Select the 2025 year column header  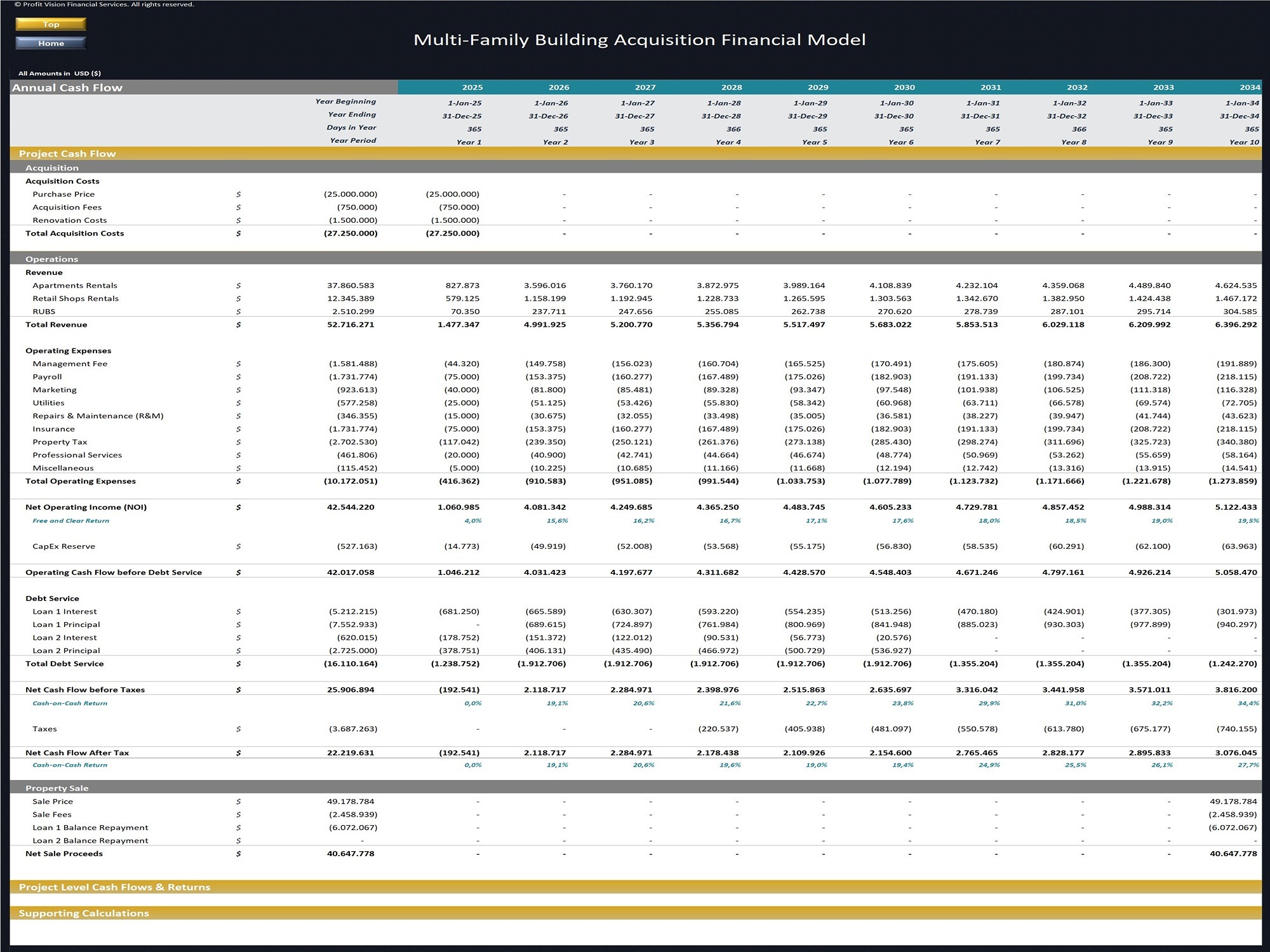click(472, 88)
